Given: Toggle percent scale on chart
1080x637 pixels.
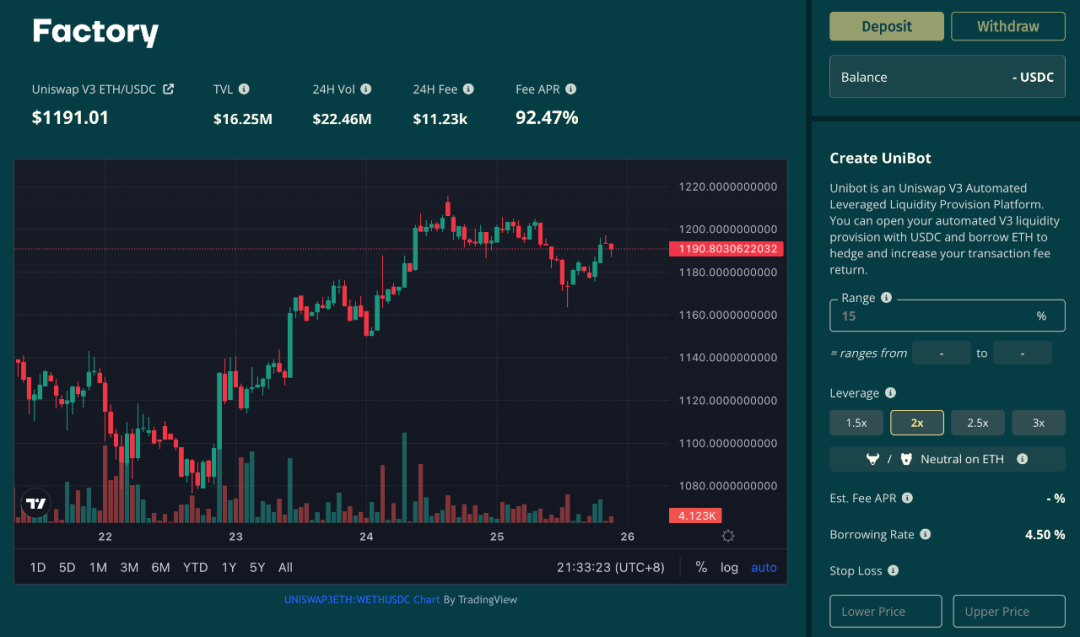Looking at the screenshot, I should click(x=701, y=567).
